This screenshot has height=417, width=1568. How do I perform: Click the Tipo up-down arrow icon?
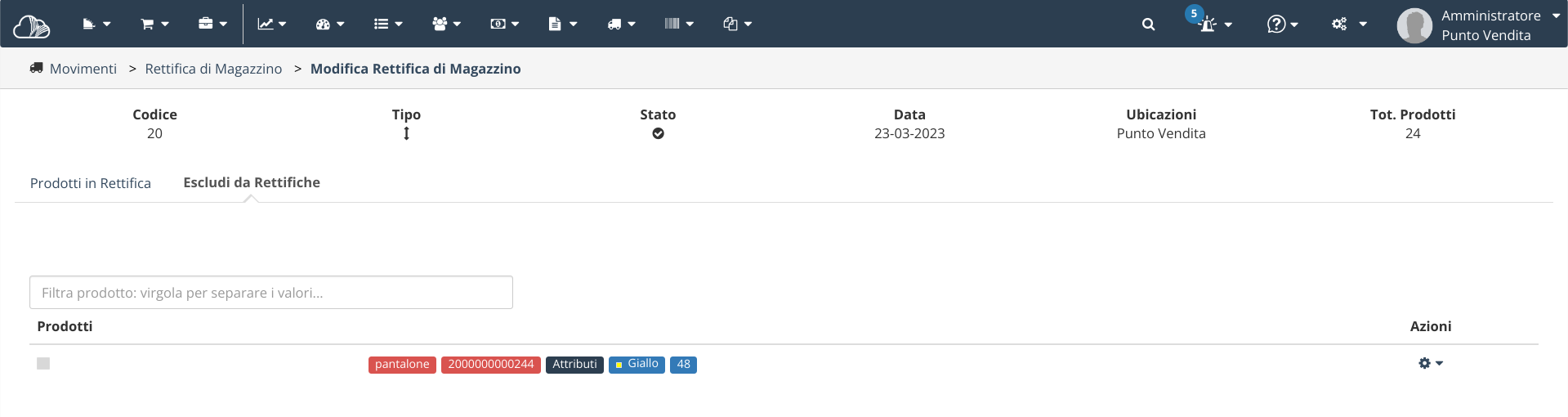406,133
